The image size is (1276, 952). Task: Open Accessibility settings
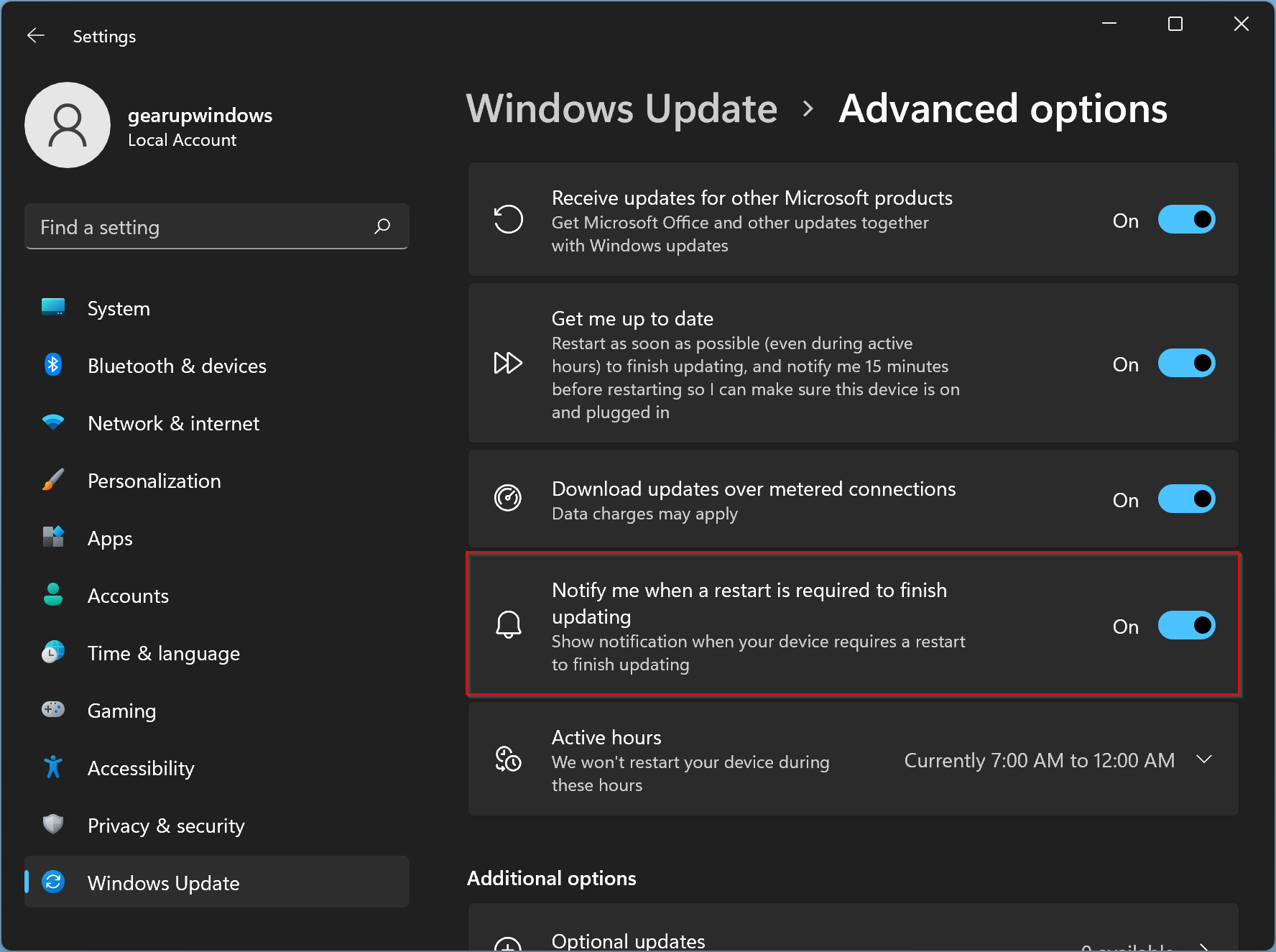217,768
